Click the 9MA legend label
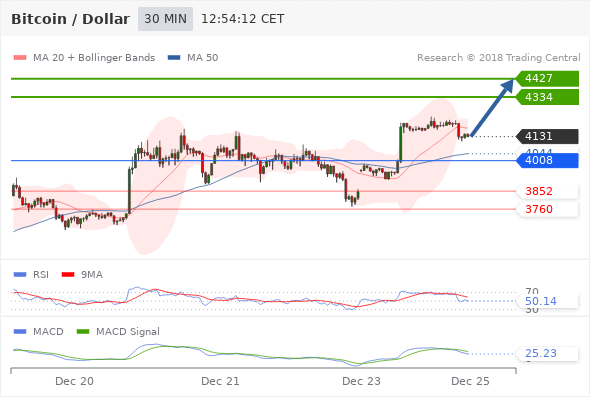Screen dimensions: 590x400 point(92,274)
